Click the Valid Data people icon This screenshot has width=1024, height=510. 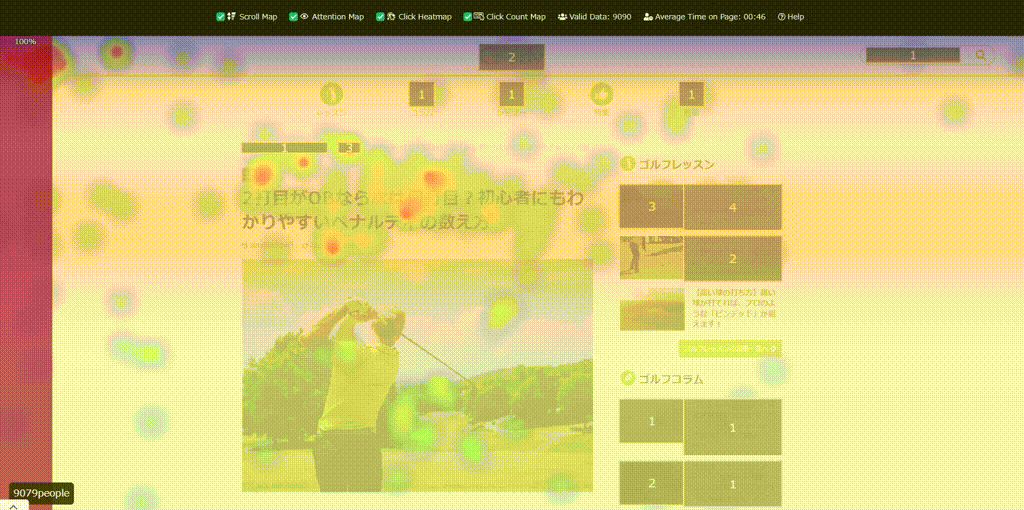tap(562, 17)
